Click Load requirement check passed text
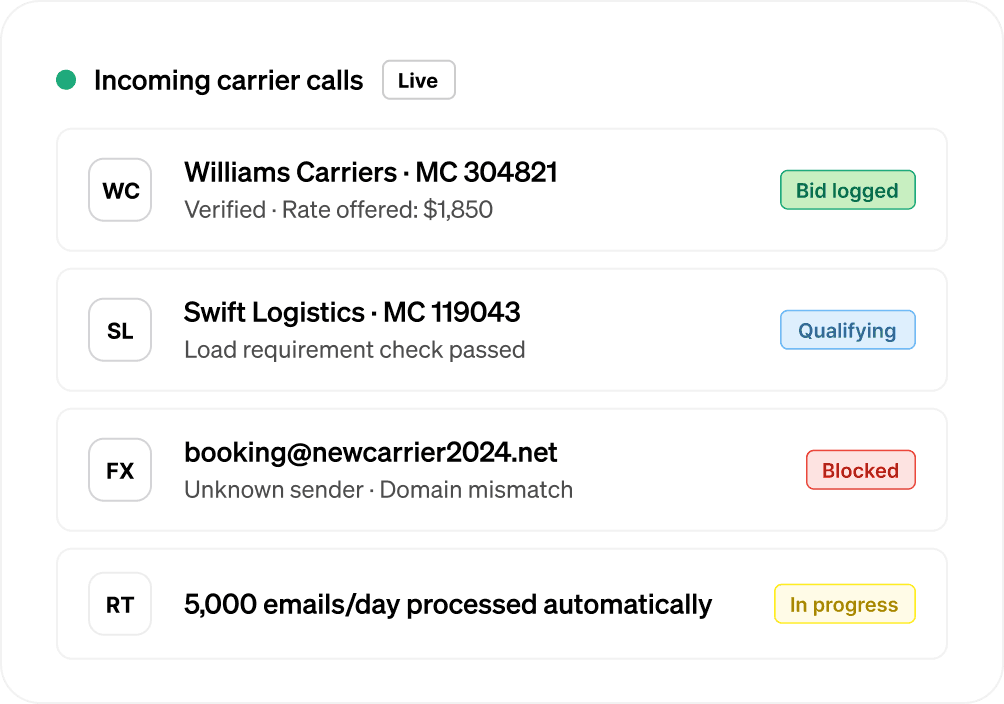This screenshot has height=704, width=1004. coord(355,350)
